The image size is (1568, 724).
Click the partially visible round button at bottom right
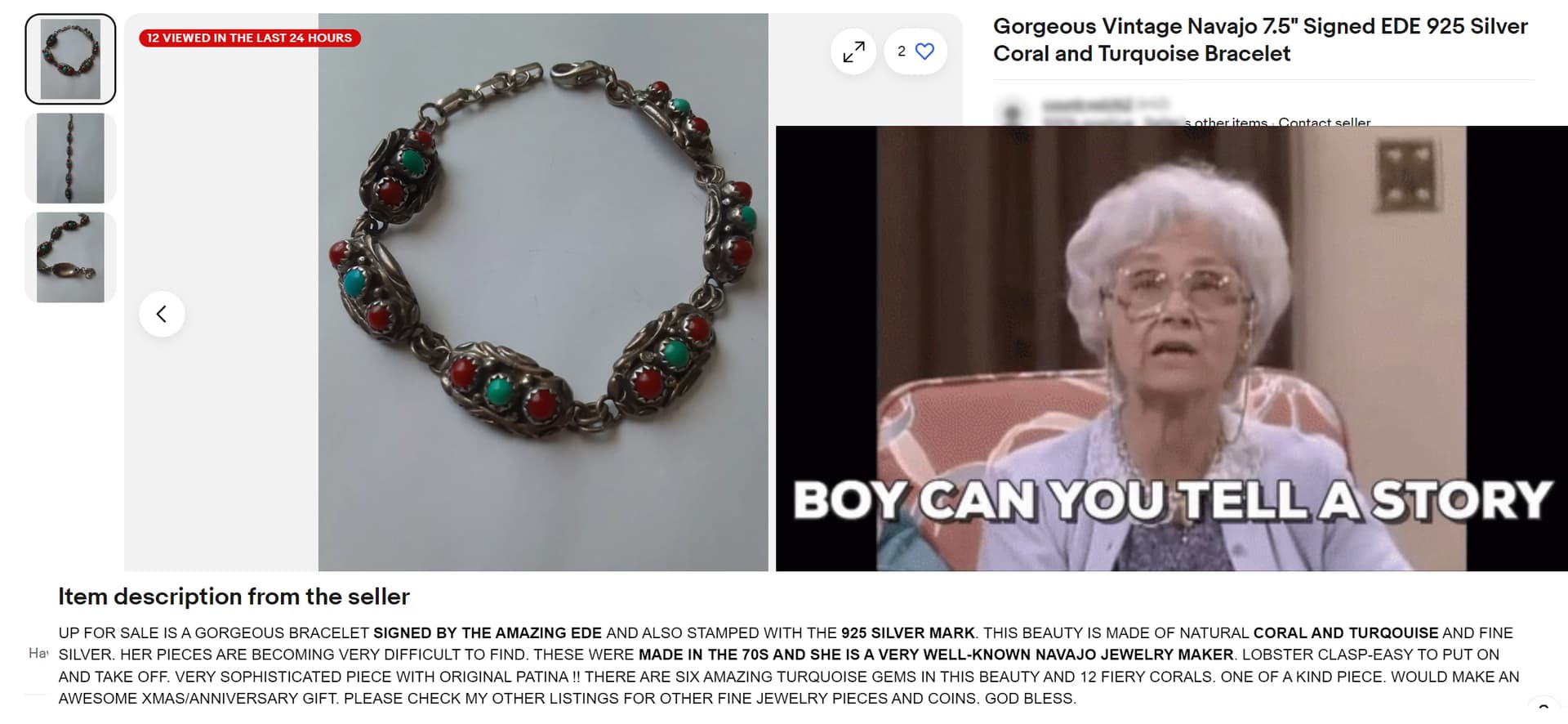click(1543, 711)
